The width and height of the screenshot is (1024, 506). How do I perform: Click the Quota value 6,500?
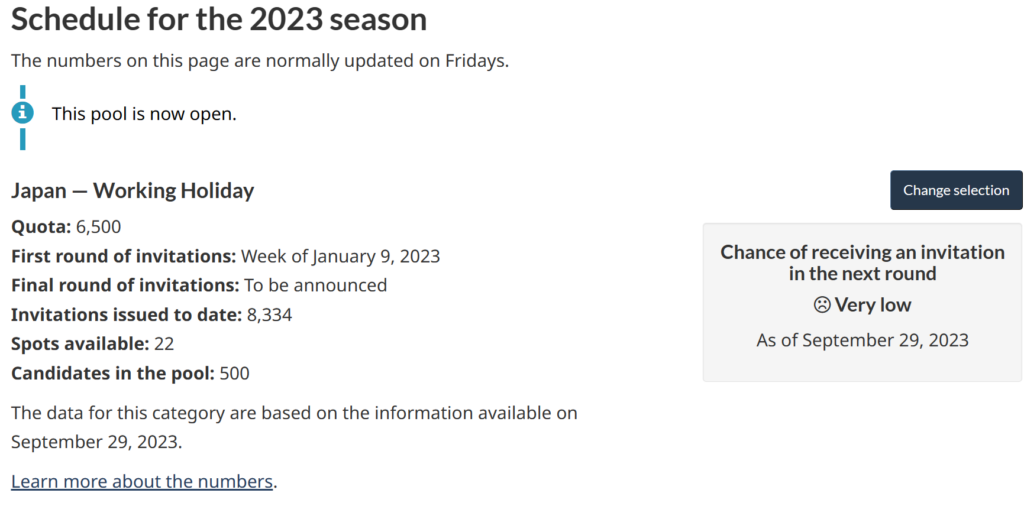[x=99, y=227]
